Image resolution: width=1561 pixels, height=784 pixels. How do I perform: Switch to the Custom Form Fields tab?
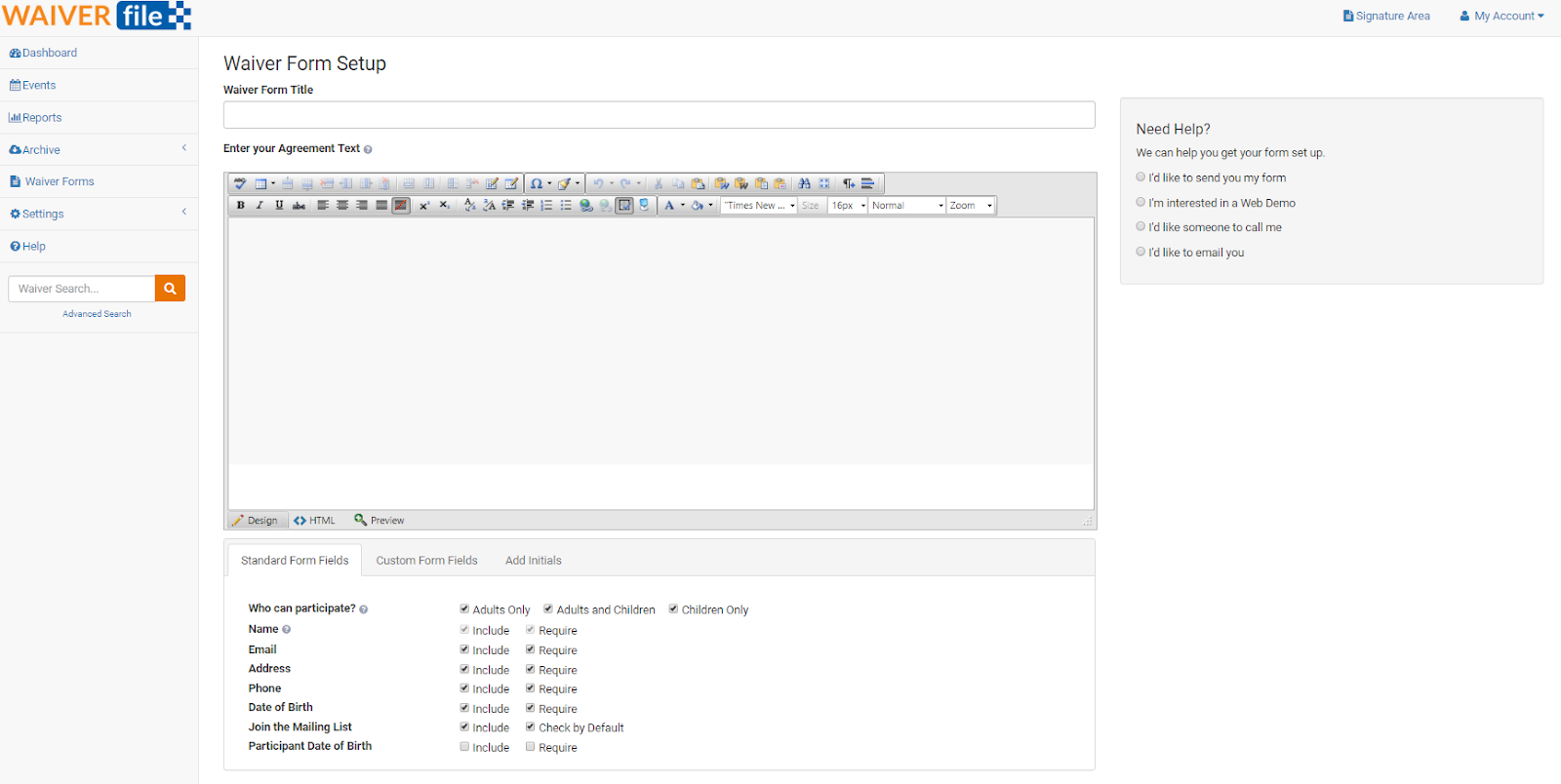pyautogui.click(x=426, y=561)
